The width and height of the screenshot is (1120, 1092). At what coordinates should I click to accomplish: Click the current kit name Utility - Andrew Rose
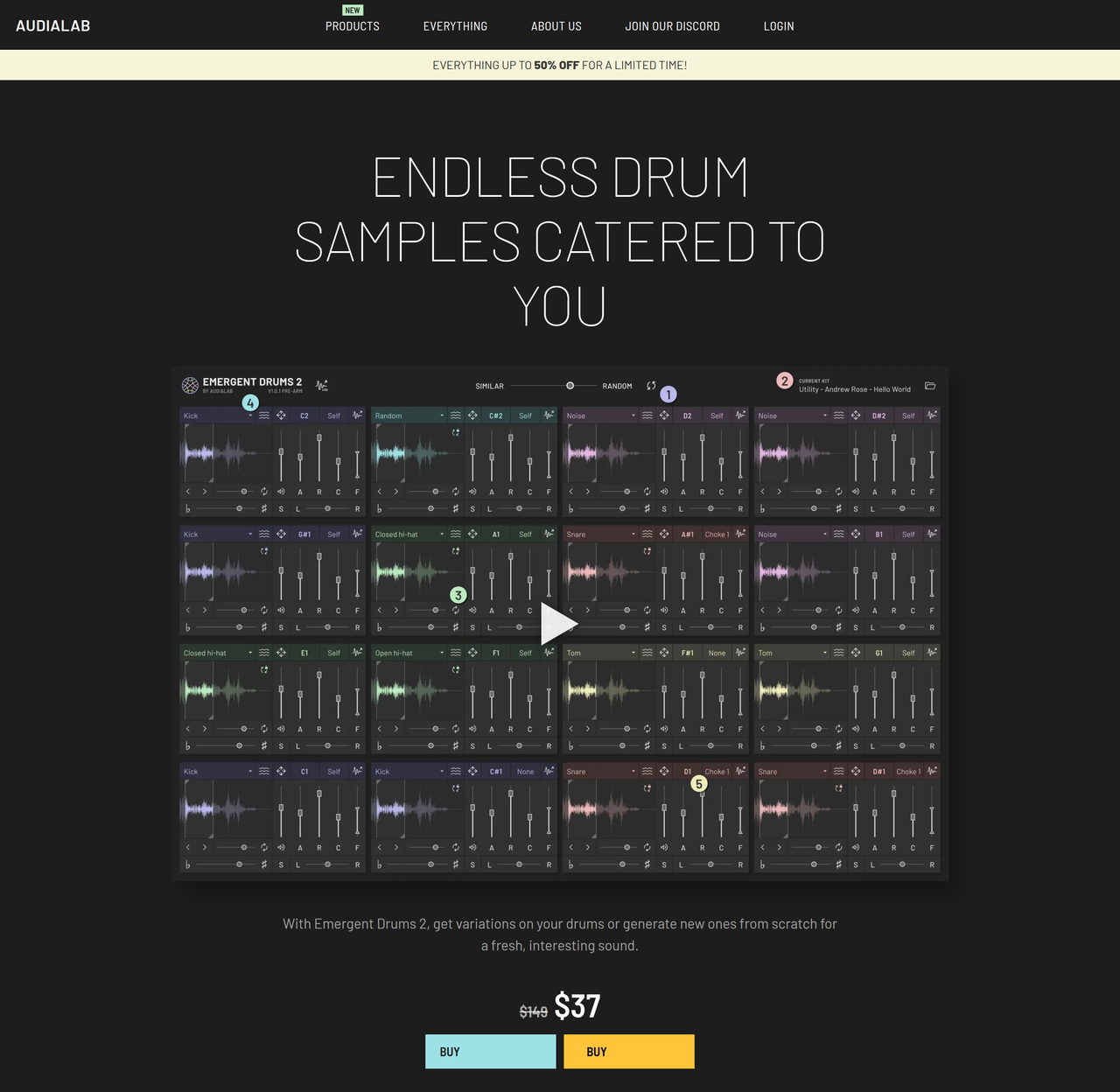pos(854,389)
